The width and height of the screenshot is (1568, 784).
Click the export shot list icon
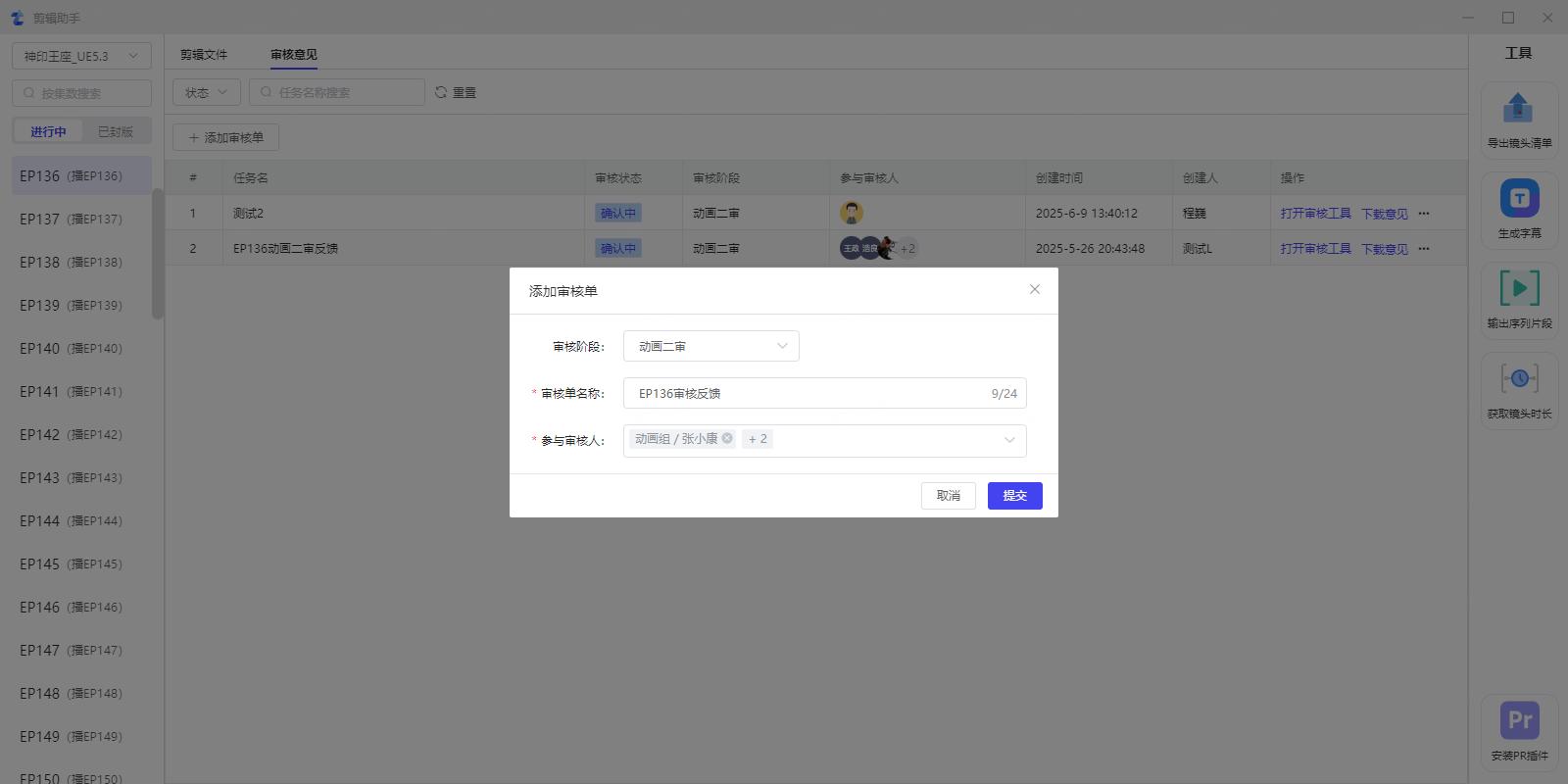pos(1518,108)
